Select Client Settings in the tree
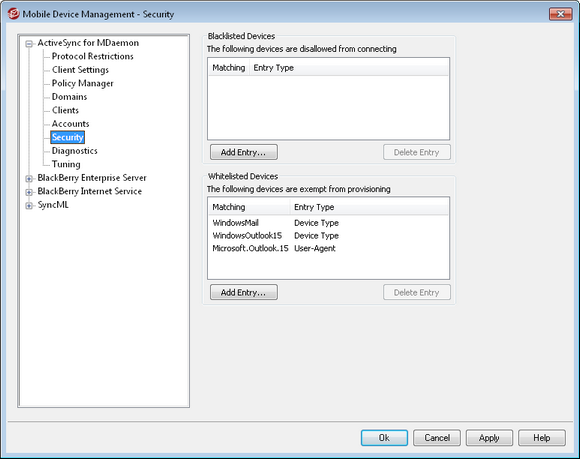 tap(80, 70)
